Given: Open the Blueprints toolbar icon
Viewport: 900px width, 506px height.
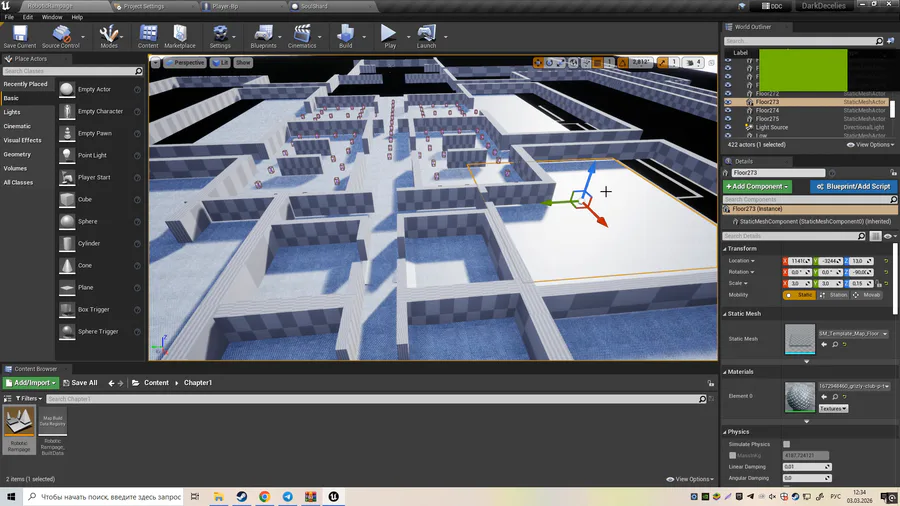Looking at the screenshot, I should pos(263,37).
